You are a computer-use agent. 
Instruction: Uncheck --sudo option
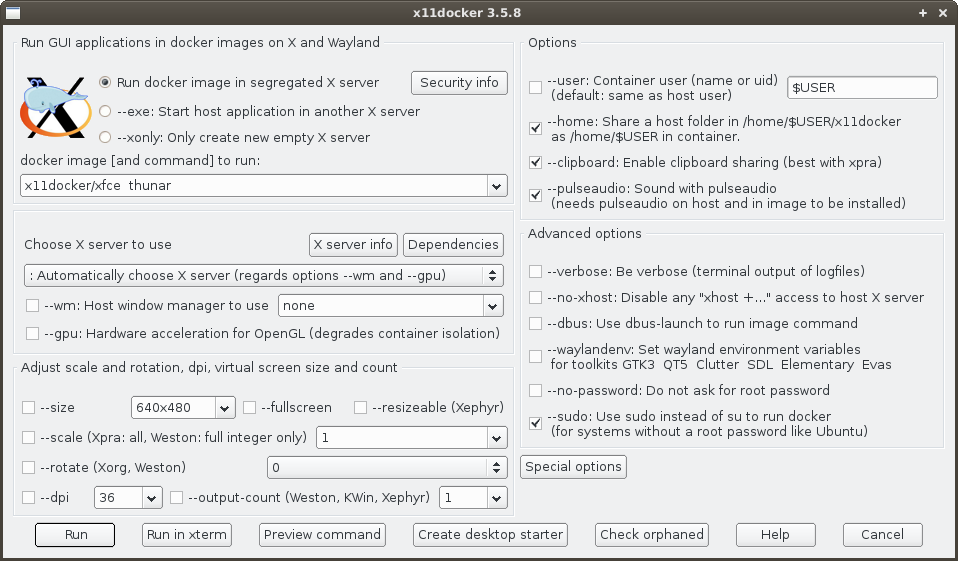536,423
